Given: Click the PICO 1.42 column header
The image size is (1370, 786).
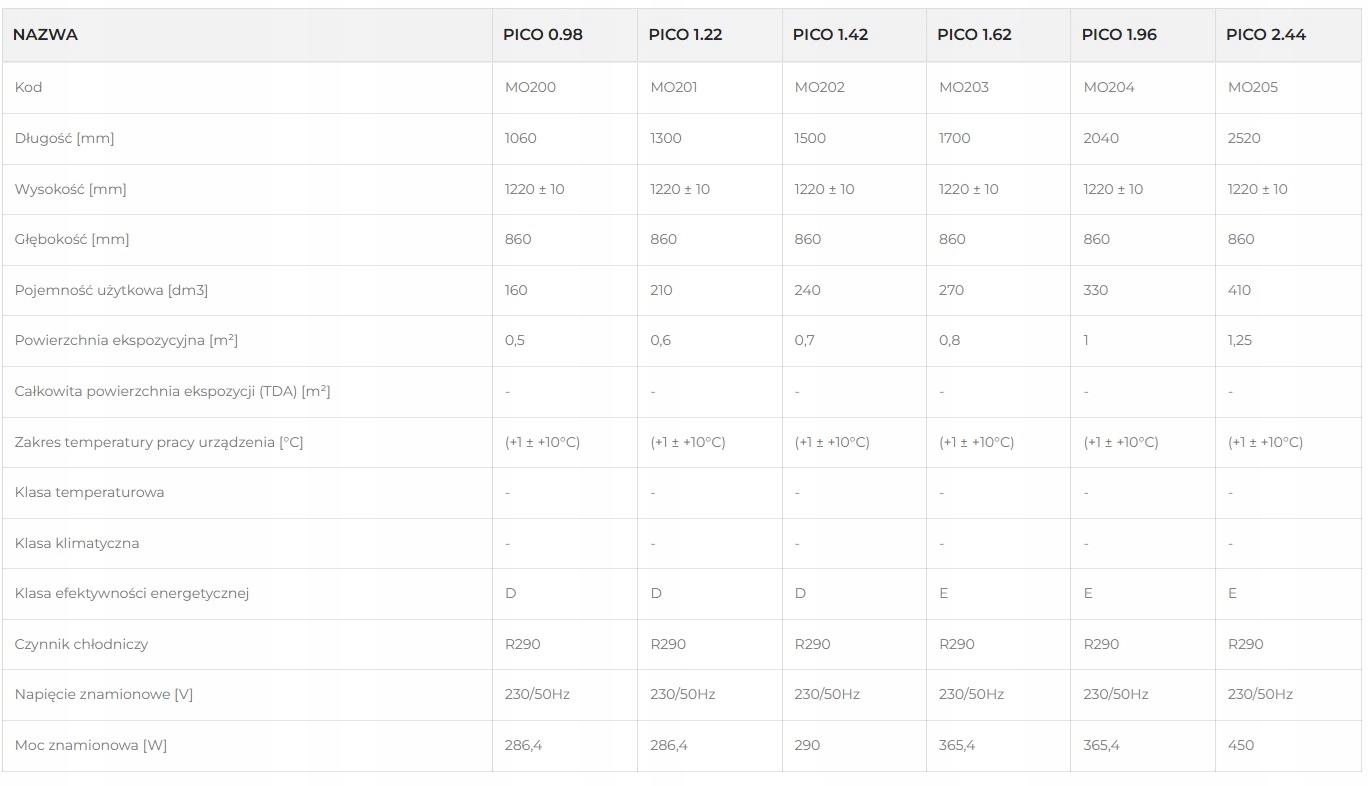Looking at the screenshot, I should (830, 35).
